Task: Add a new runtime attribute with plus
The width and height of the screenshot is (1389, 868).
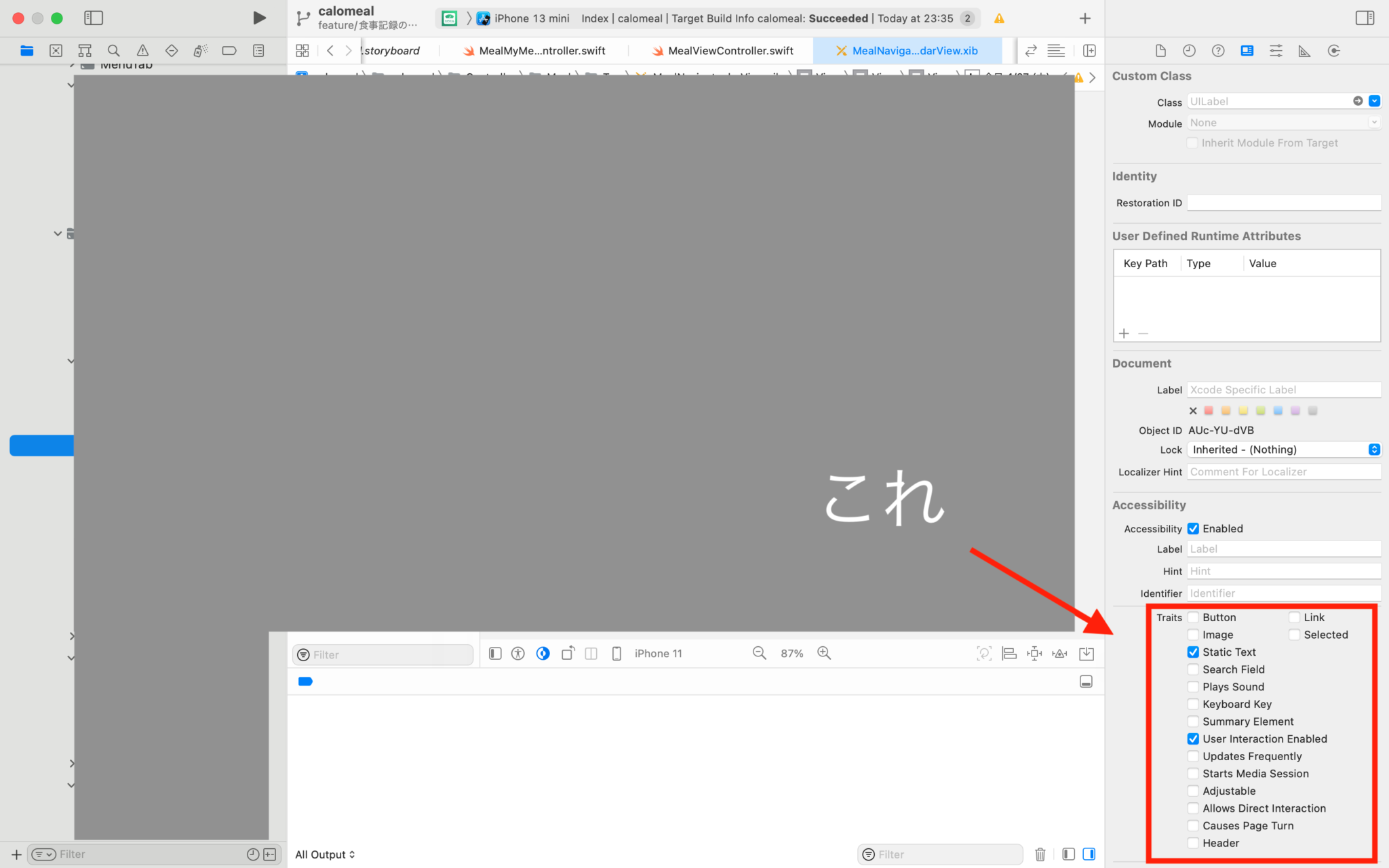Action: (x=1124, y=333)
